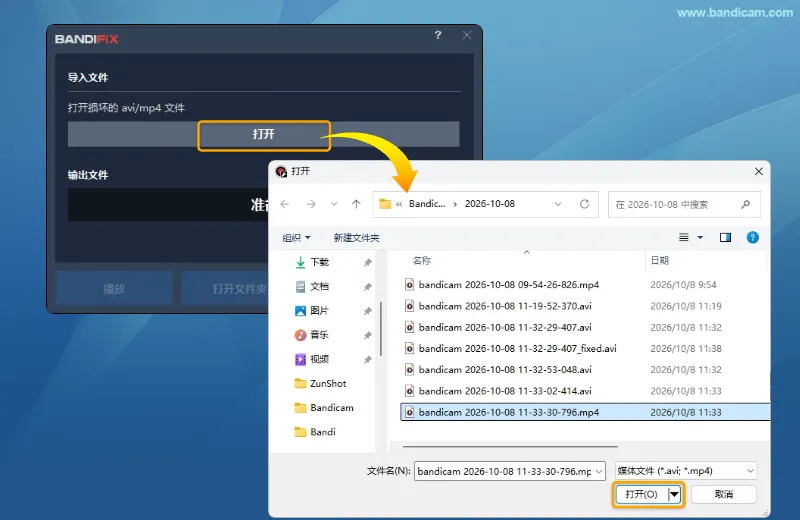
Task: Click the folder icon in address bar
Action: (x=385, y=204)
